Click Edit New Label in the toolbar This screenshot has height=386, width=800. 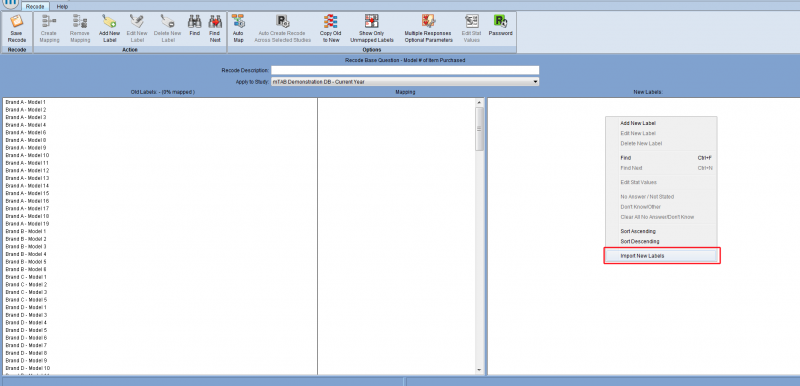137,29
